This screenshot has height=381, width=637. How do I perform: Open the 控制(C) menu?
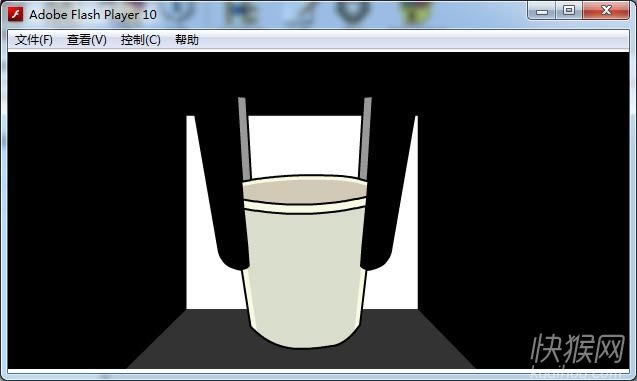coord(141,40)
